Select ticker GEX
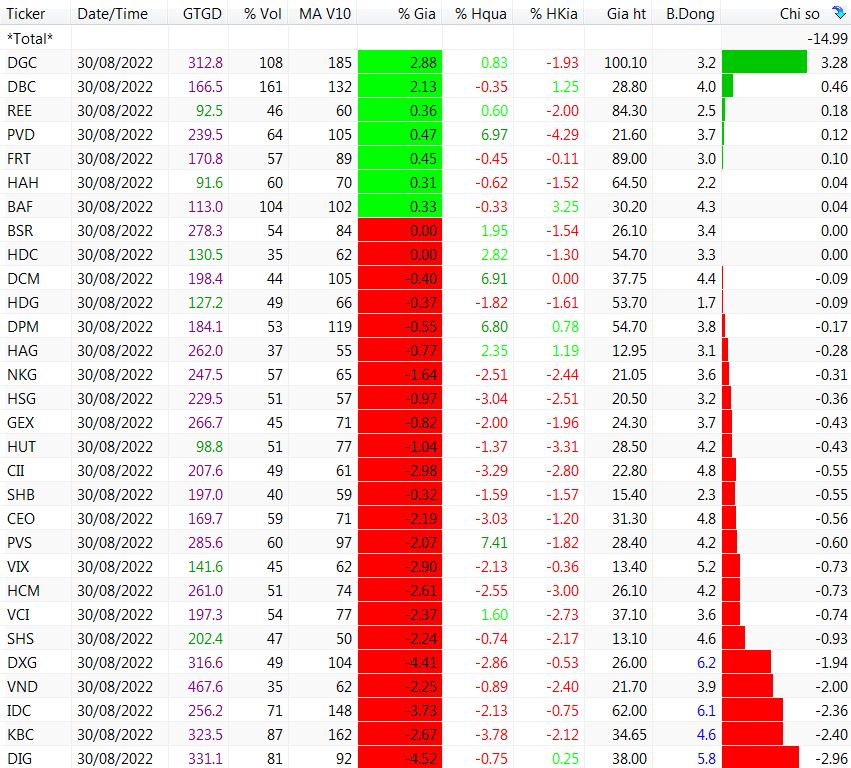Image resolution: width=851 pixels, height=768 pixels. pos(20,422)
